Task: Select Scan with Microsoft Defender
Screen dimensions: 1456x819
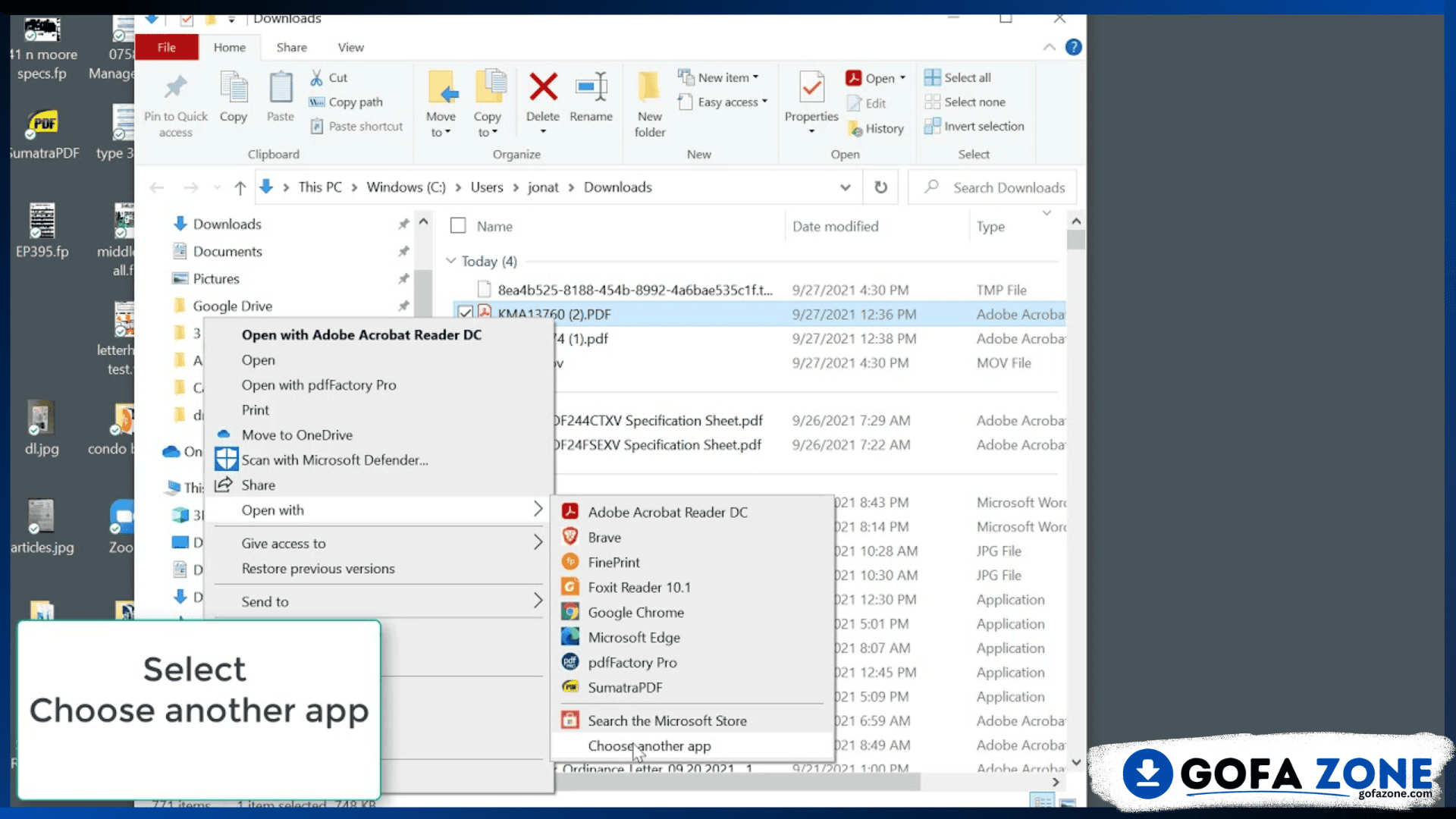Action: (379, 460)
